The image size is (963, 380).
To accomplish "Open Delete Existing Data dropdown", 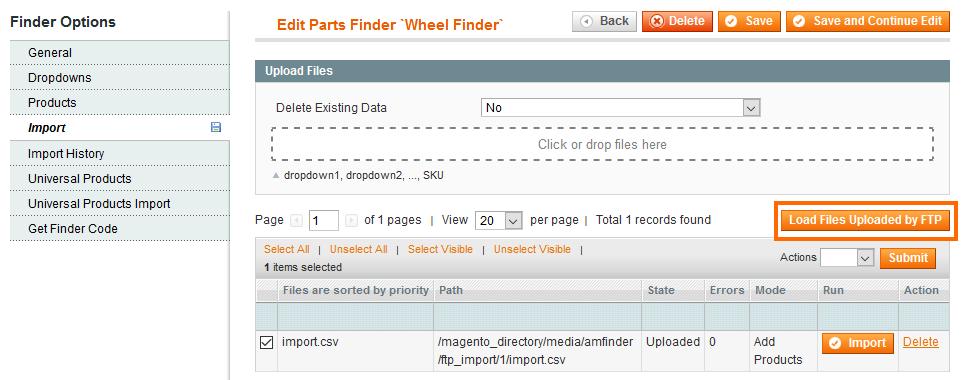I will (620, 108).
